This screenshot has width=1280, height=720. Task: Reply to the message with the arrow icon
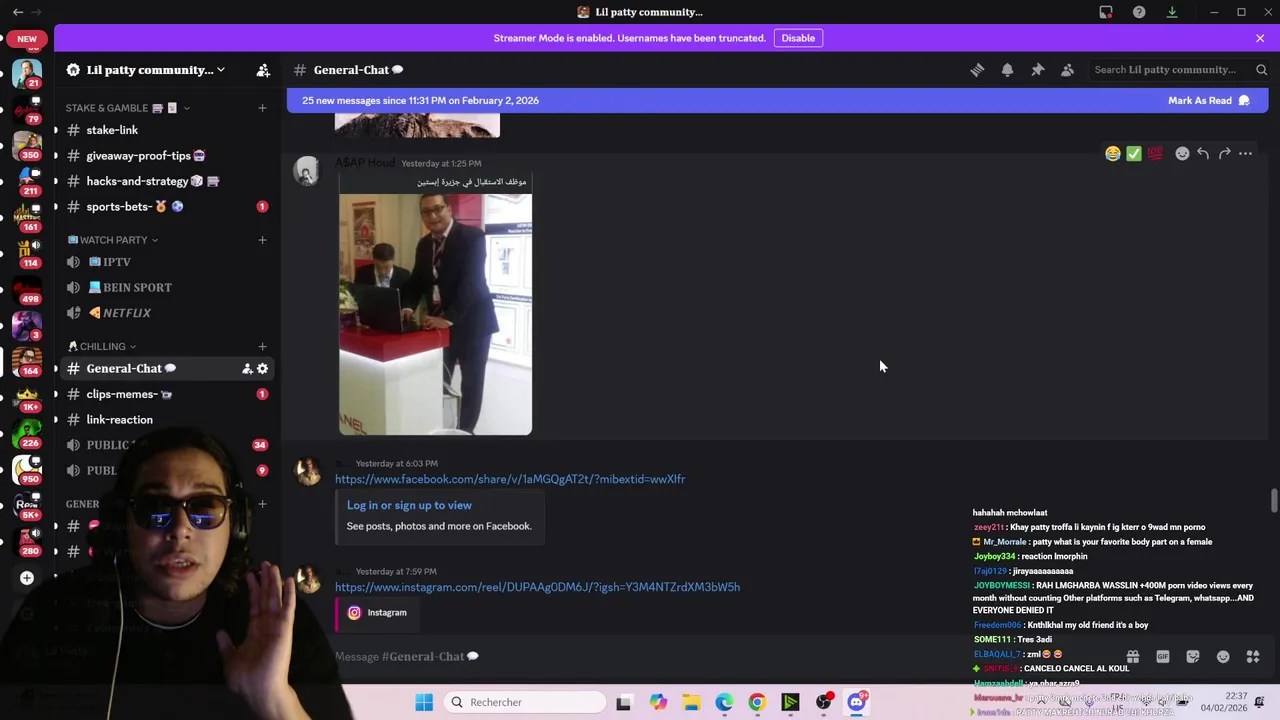pyautogui.click(x=1203, y=154)
